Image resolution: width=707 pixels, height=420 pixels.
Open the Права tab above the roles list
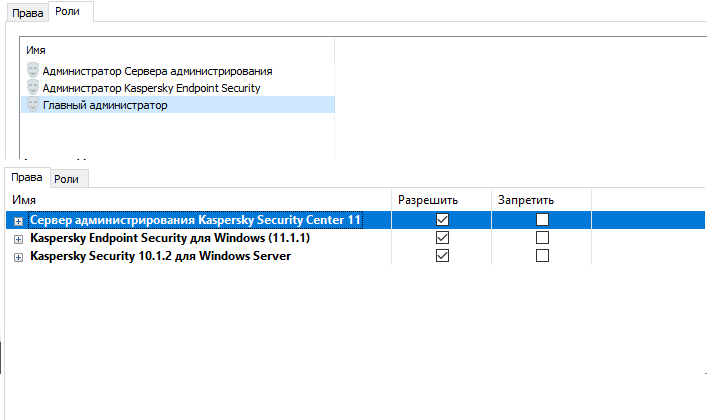click(26, 13)
